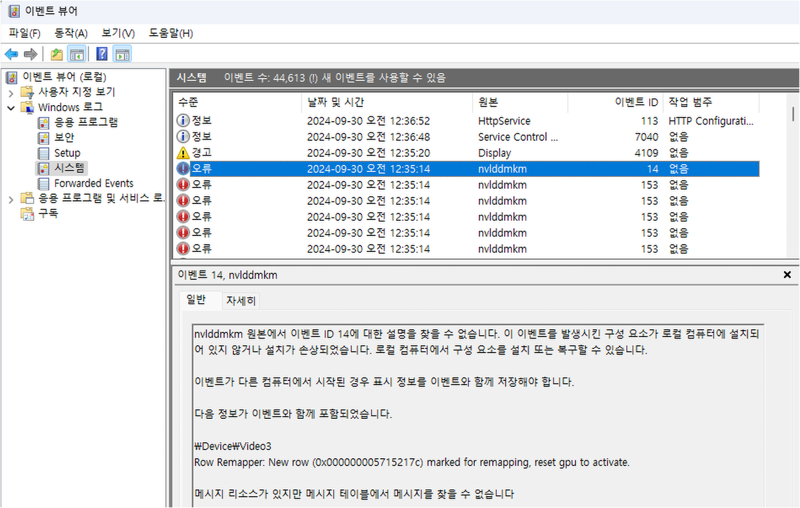Click the 이벤트 14, nvlddmkm pane title
This screenshot has height=508, width=800.
coord(228,275)
